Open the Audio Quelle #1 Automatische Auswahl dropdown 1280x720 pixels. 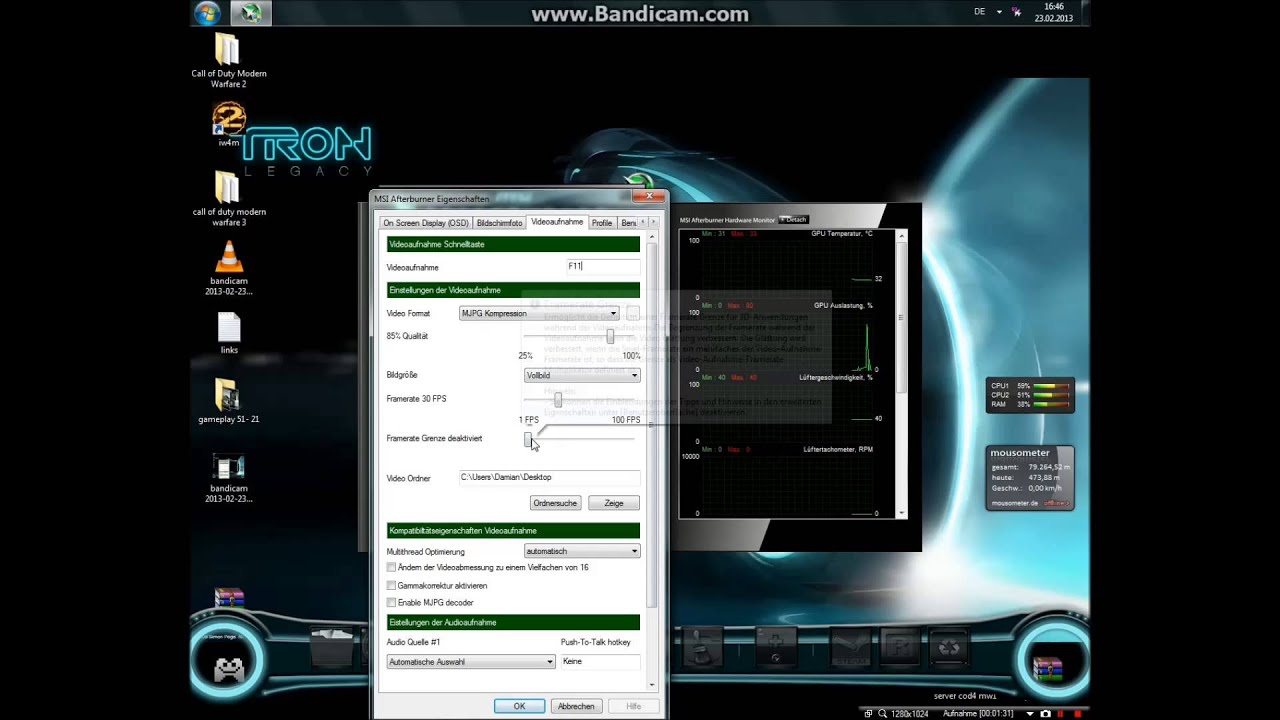tap(471, 661)
